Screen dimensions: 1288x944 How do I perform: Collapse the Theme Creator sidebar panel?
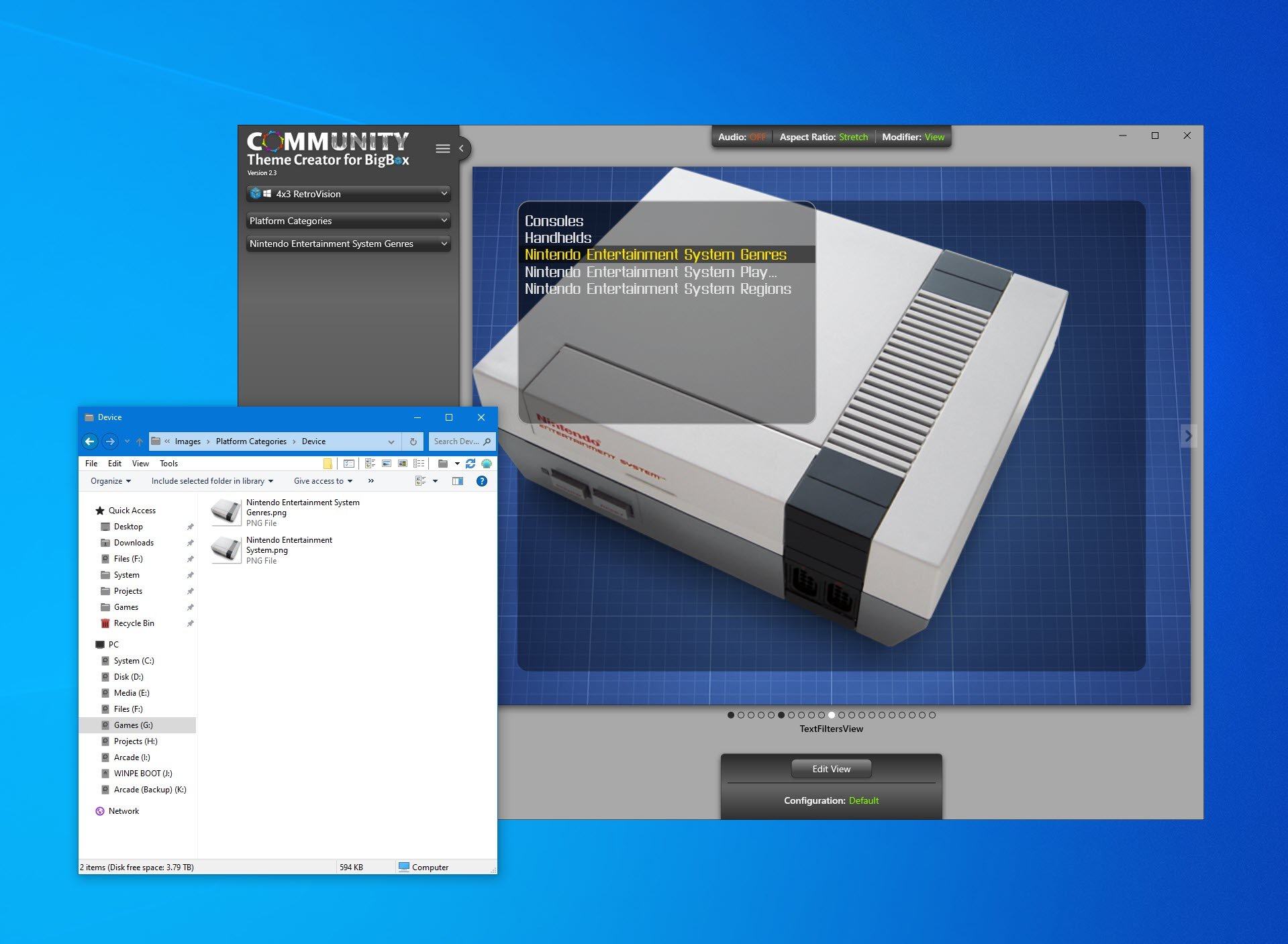pyautogui.click(x=462, y=148)
